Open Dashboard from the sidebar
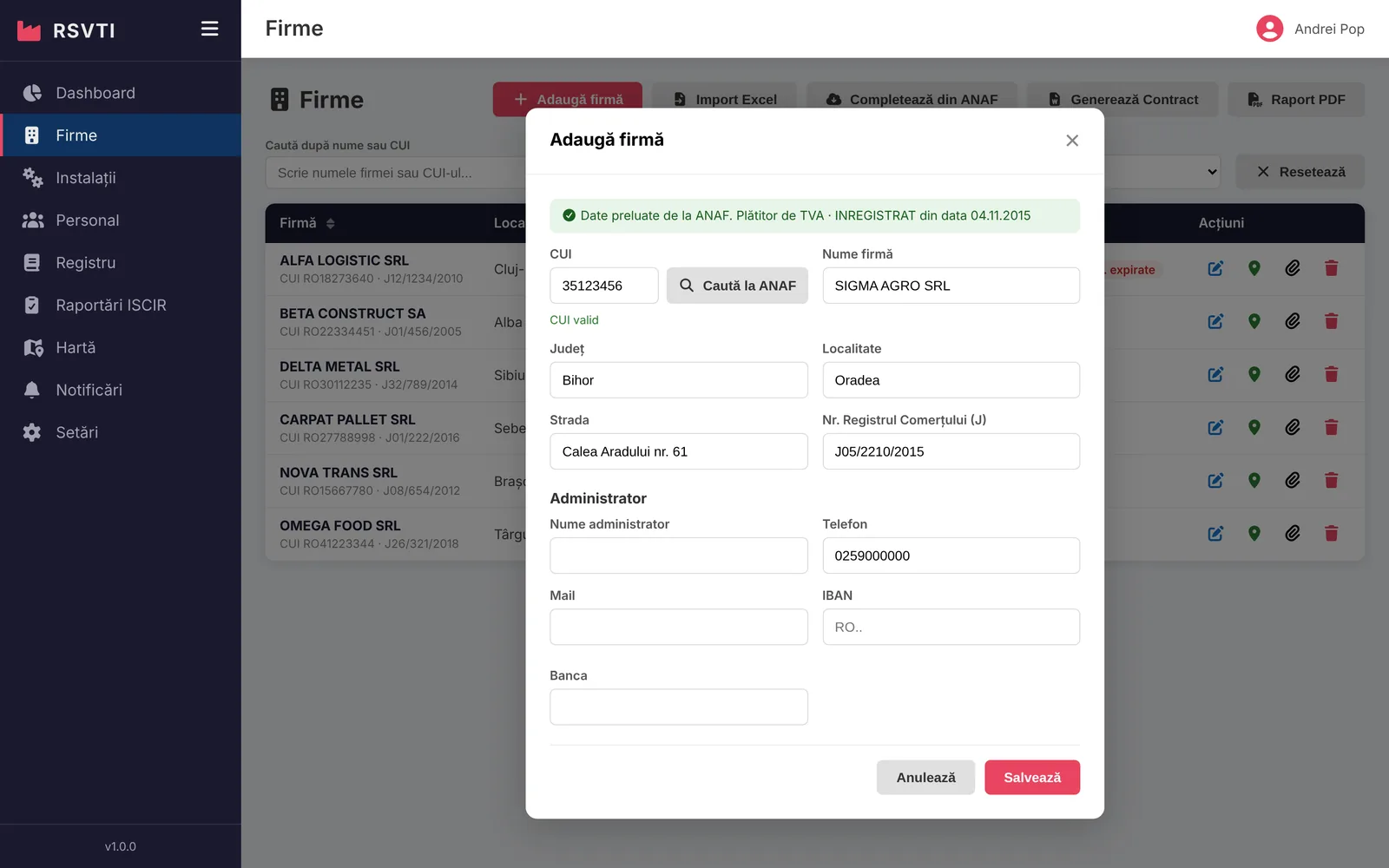1389x868 pixels. coord(121,93)
